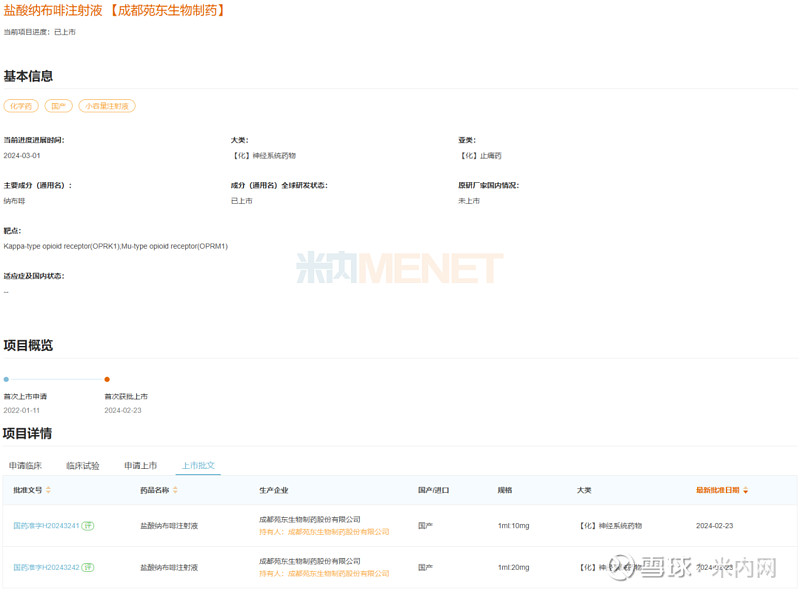The height and width of the screenshot is (592, 800).
Task: Click the title 盐酸纳布啡注射液【成都苑东生物制药】
Action: click(x=115, y=10)
